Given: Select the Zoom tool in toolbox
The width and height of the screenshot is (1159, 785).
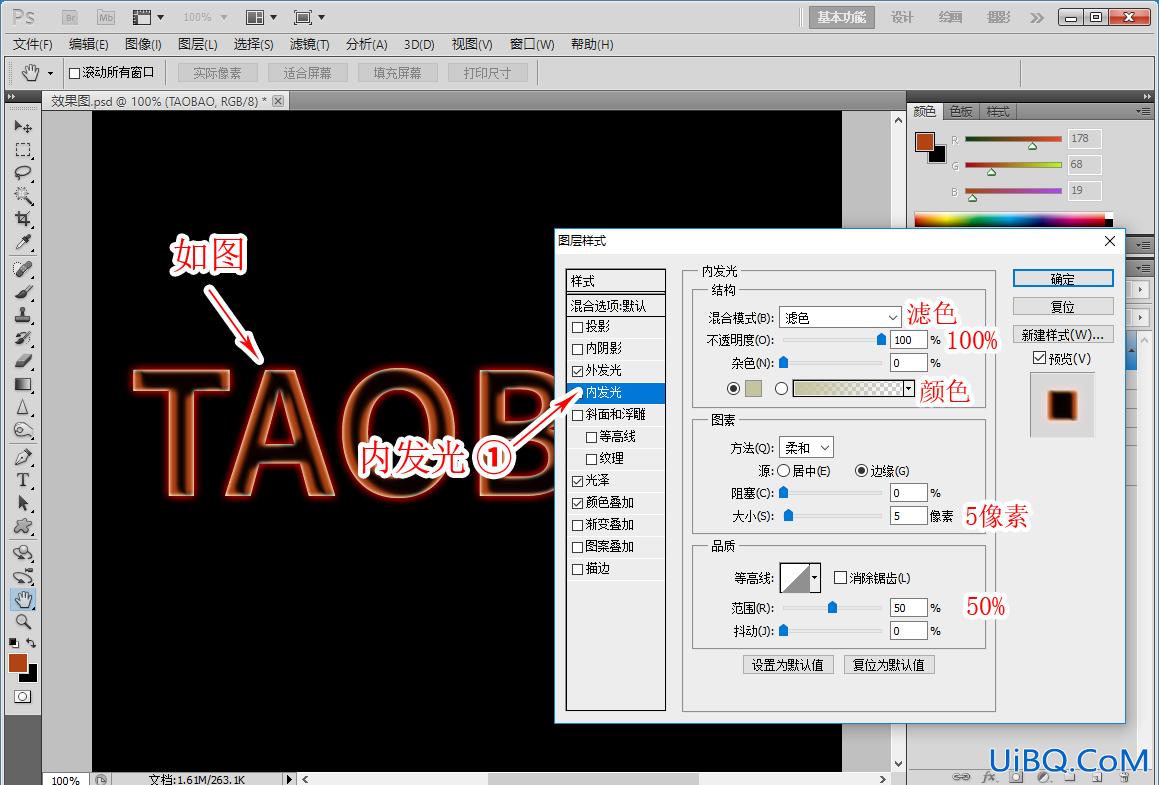Looking at the screenshot, I should (x=23, y=622).
